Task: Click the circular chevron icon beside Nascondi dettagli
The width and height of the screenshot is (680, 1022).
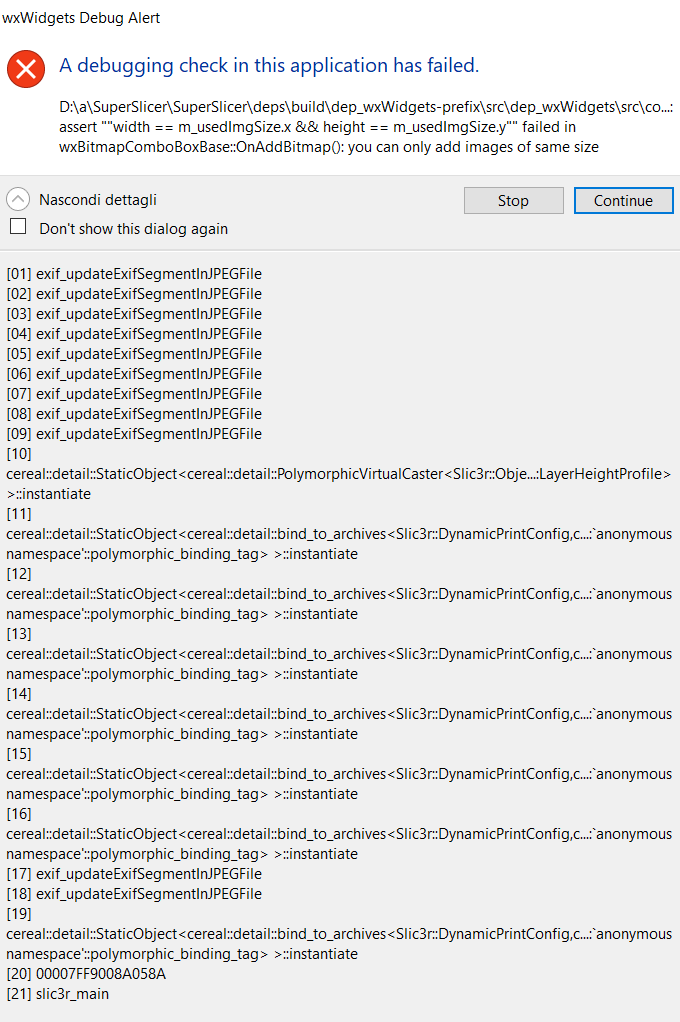Action: coord(18,198)
